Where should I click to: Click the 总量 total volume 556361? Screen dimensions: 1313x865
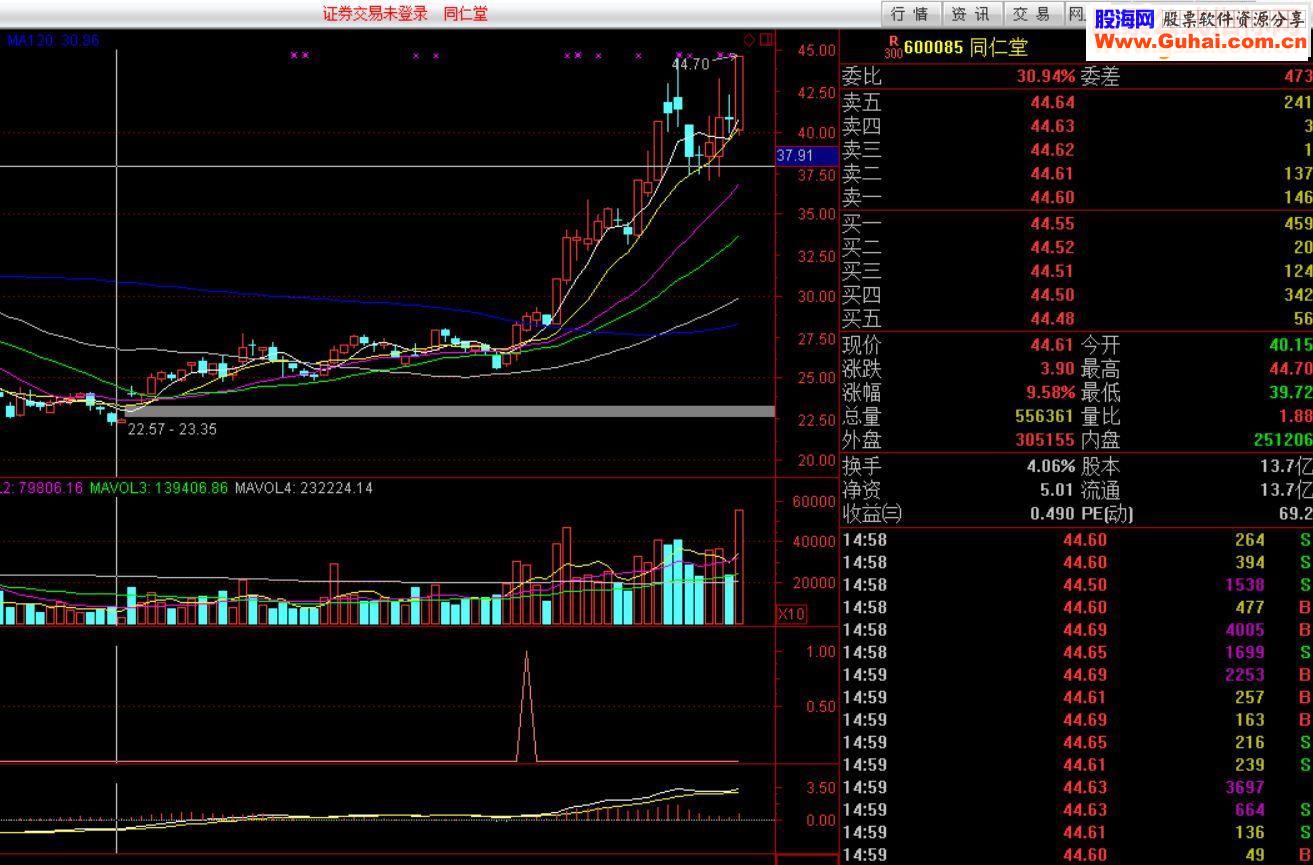tap(1045, 416)
